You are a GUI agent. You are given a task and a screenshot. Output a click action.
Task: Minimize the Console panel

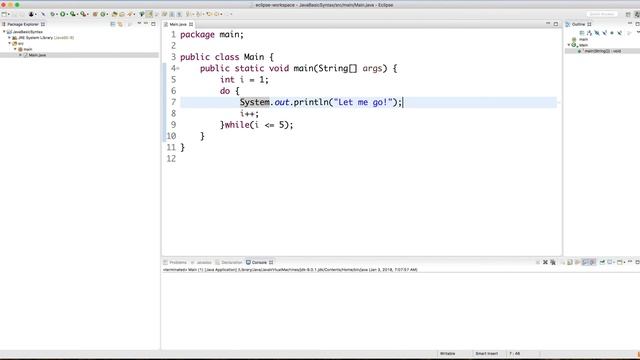[630, 262]
